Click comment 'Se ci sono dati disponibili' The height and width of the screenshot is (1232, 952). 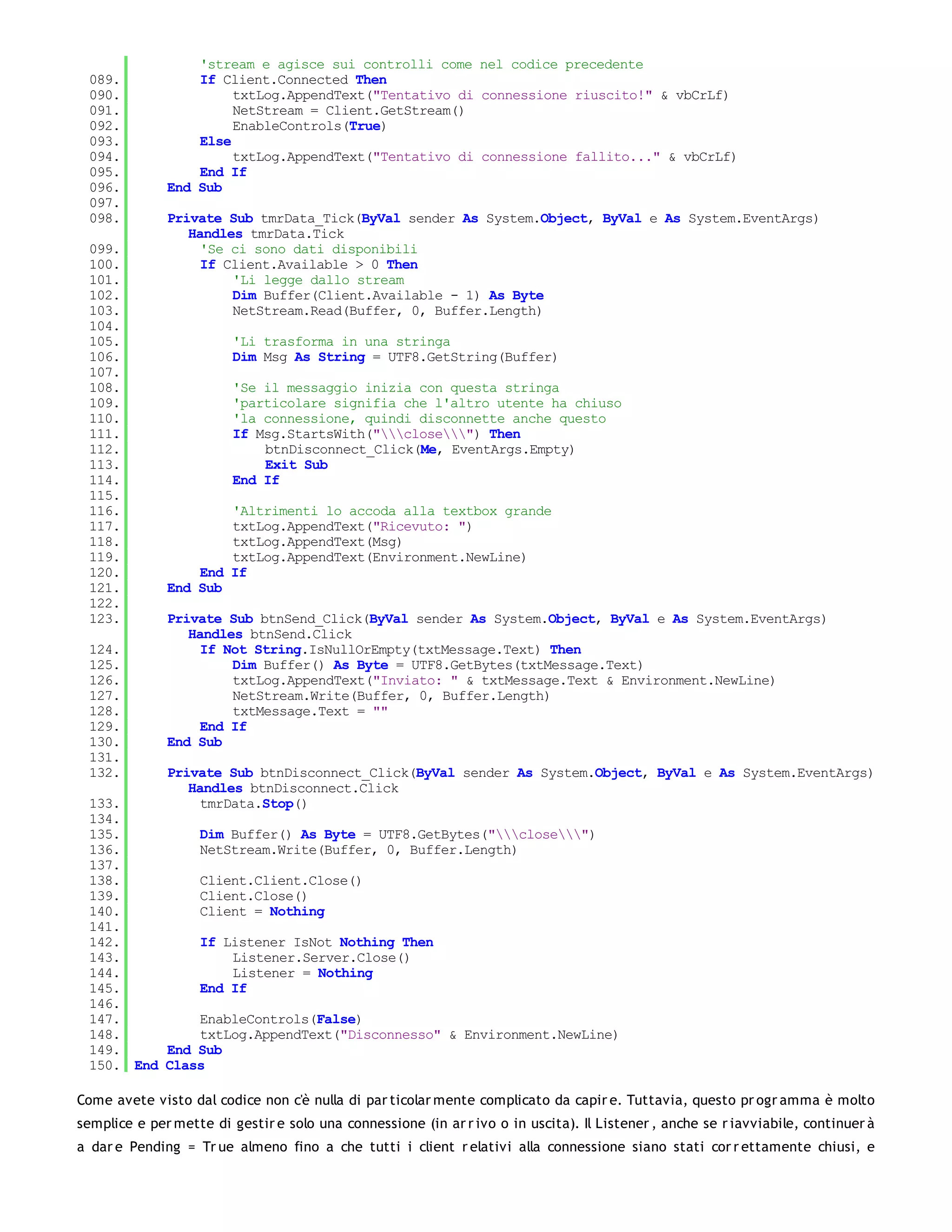[x=309, y=249]
